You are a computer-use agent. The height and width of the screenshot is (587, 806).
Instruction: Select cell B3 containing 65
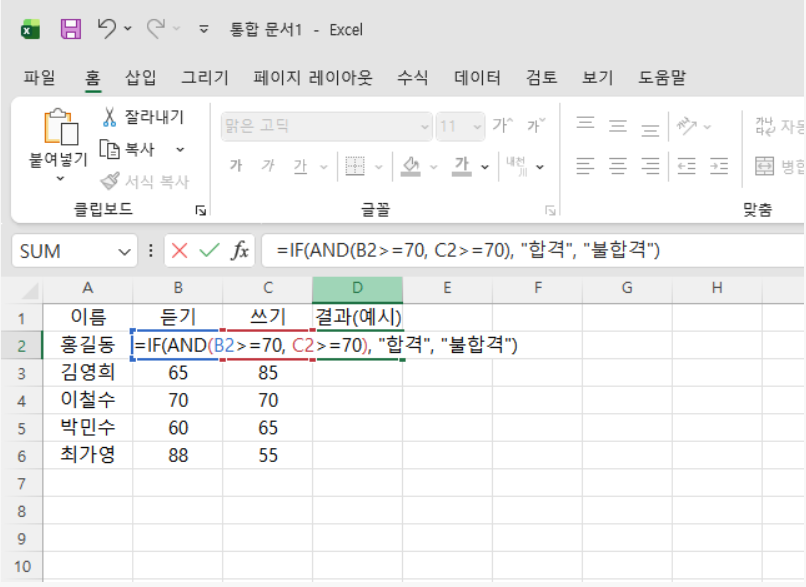pos(177,373)
